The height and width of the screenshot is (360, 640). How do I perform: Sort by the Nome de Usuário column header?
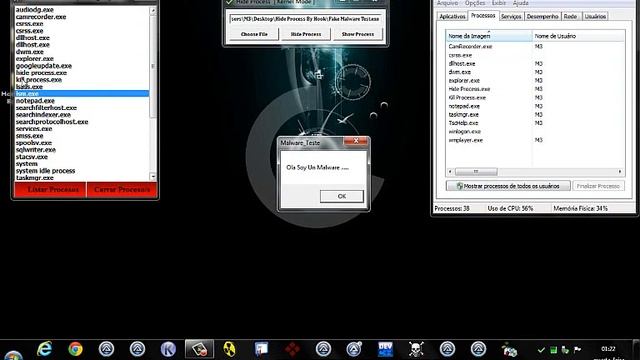pos(578,36)
